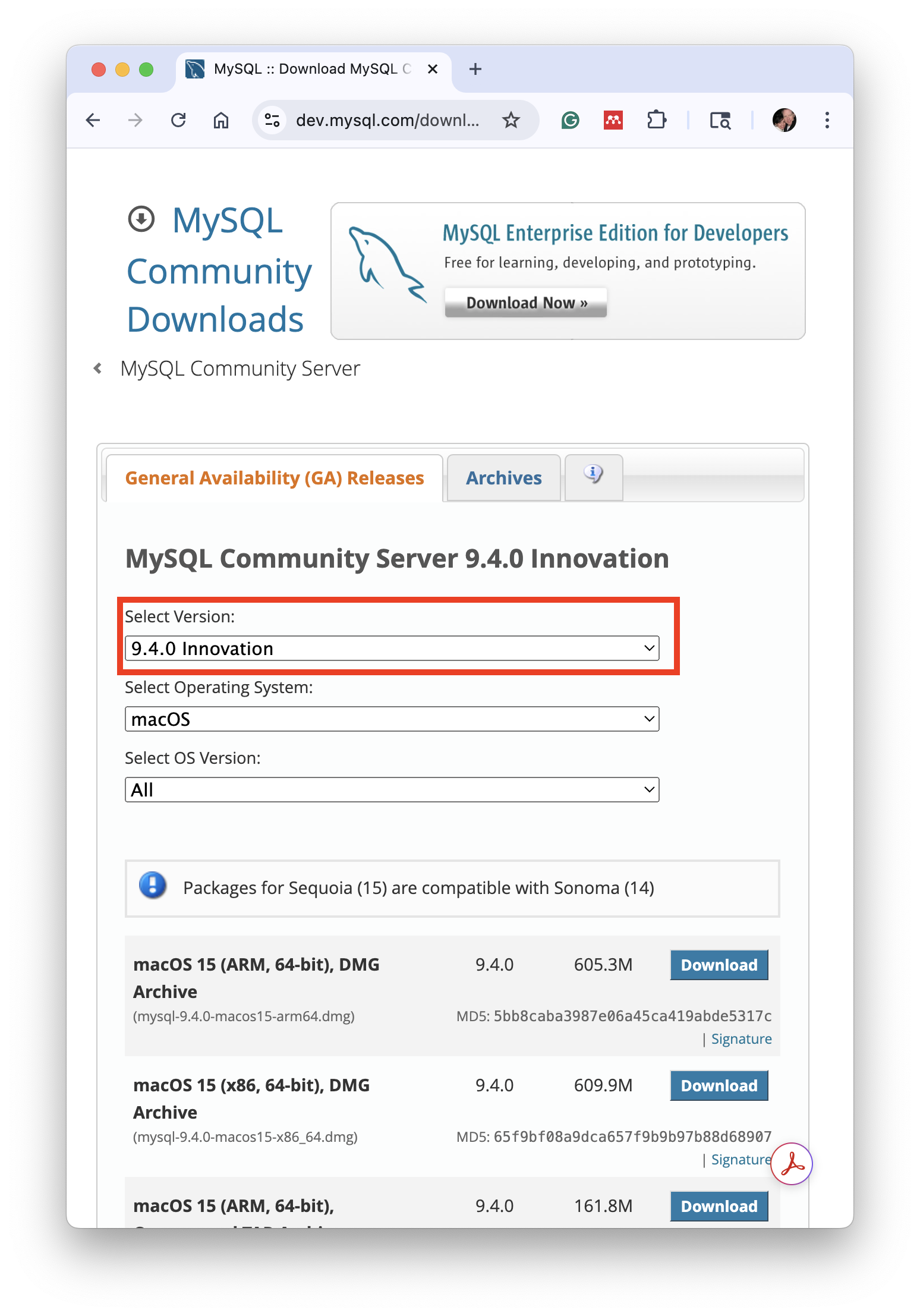Click MD5 hash 5bb8caba3987e06a45ca419abde5317c
920x1316 pixels.
coord(632,1016)
